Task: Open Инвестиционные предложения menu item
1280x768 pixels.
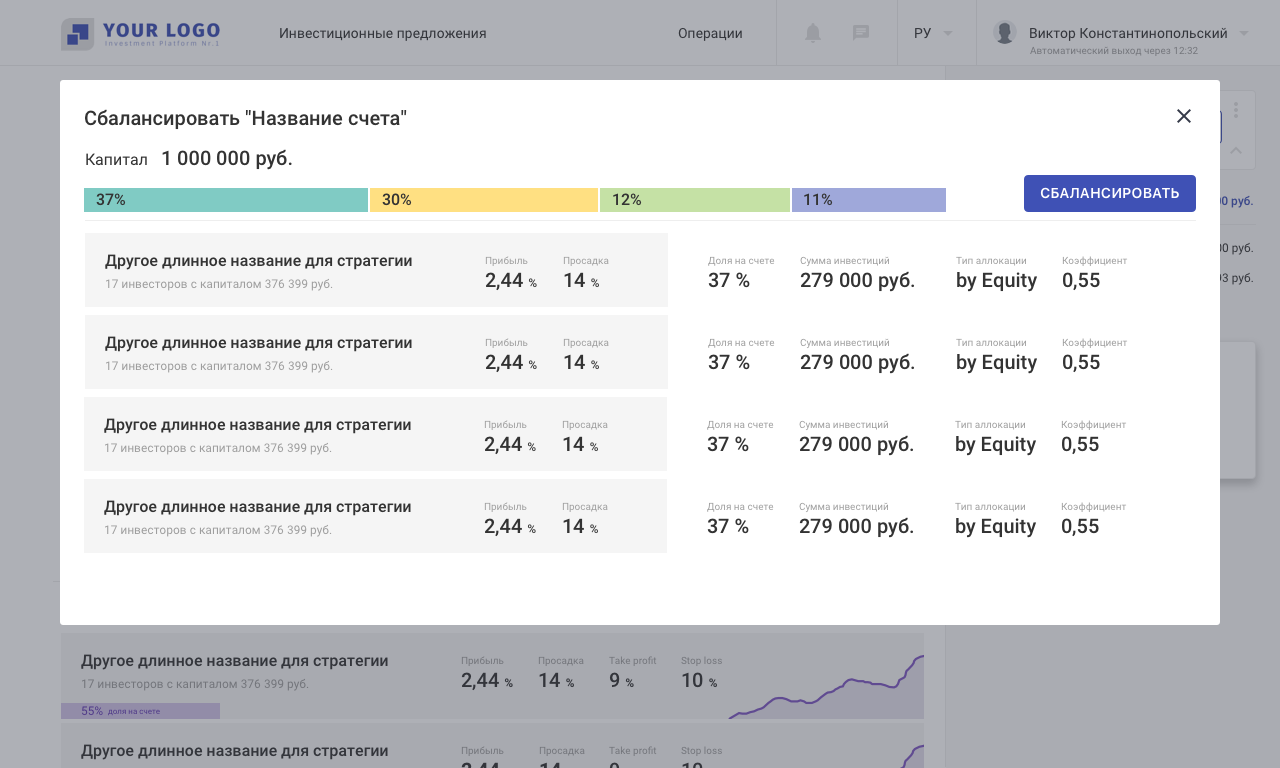Action: [x=383, y=33]
